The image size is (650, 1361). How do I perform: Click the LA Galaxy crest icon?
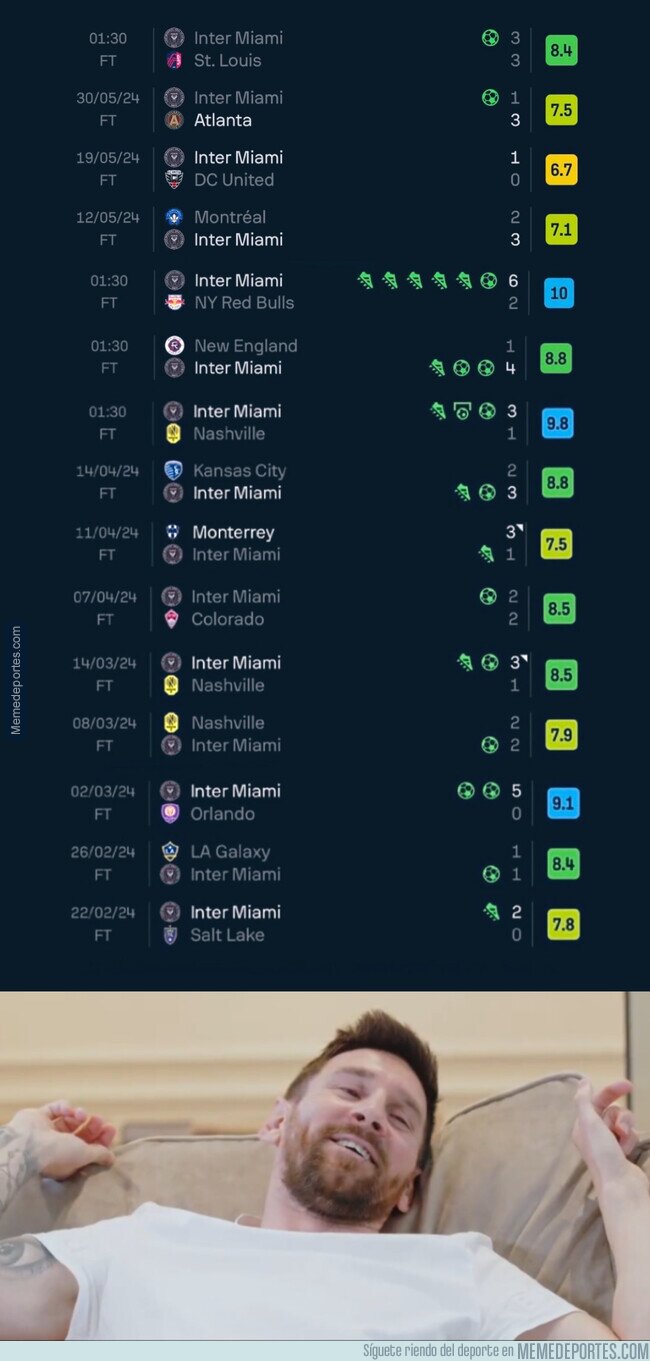(170, 851)
